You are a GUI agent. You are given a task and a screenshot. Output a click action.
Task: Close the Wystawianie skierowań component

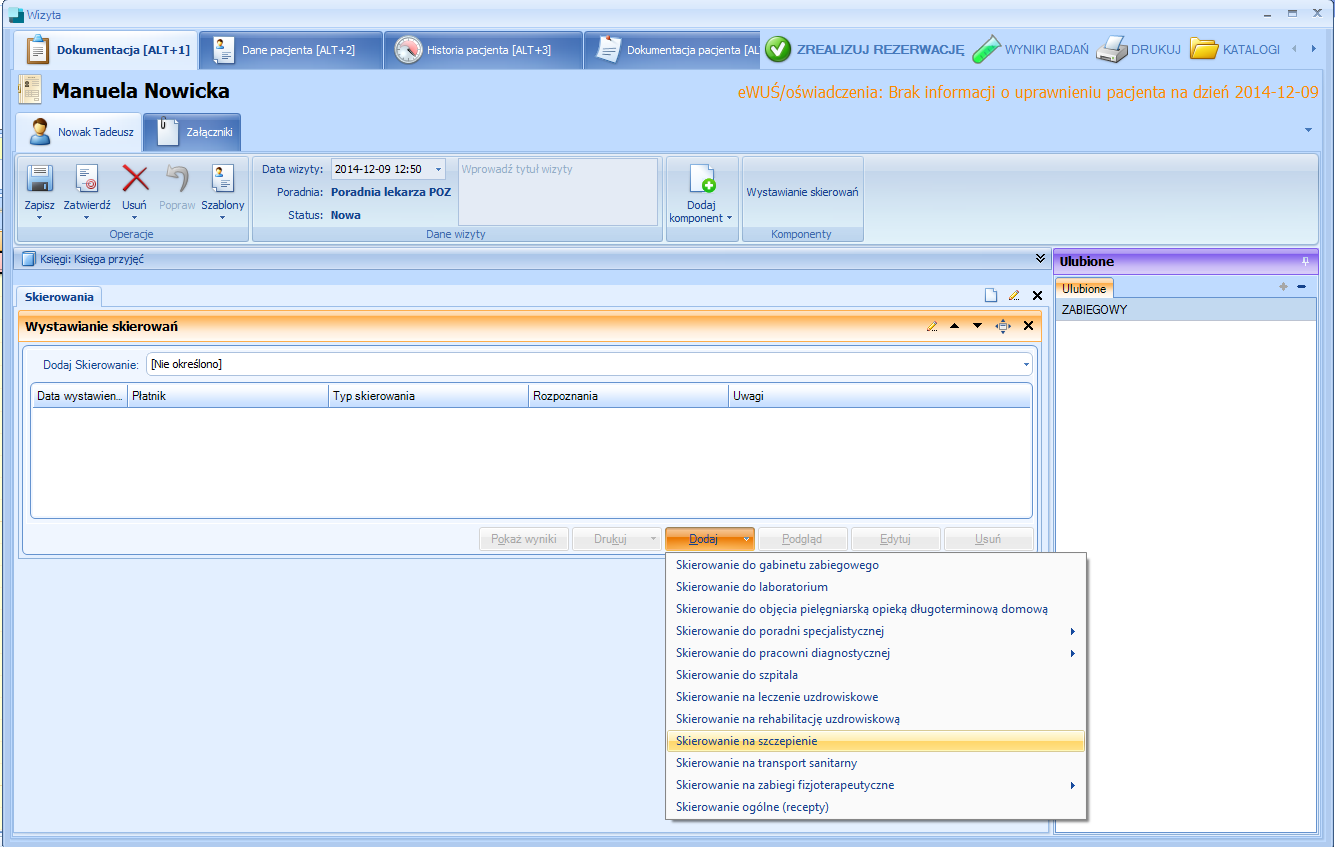click(x=1028, y=326)
